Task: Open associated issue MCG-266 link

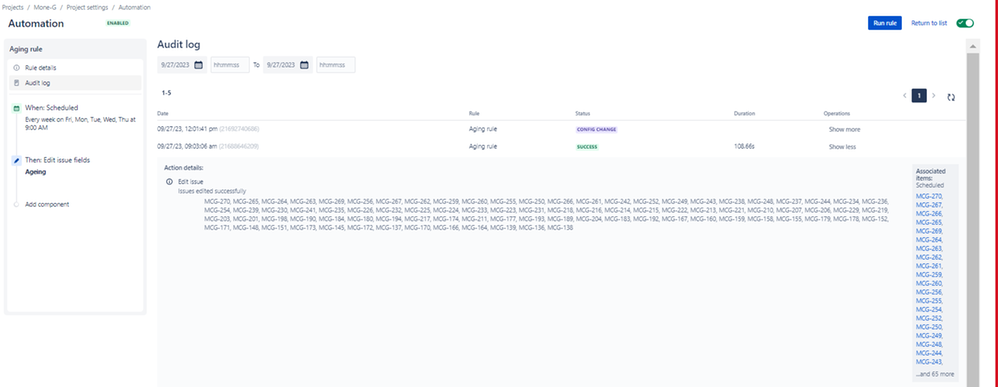Action: click(x=929, y=214)
